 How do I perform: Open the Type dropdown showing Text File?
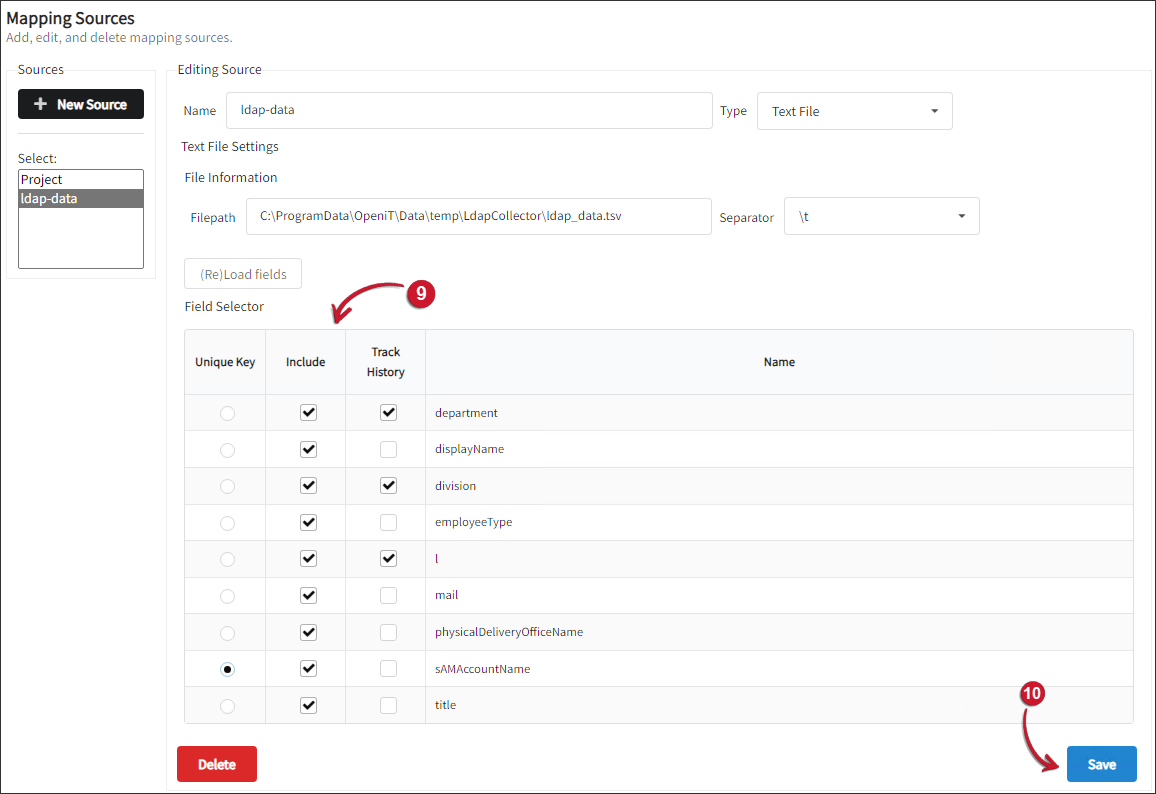pos(855,111)
